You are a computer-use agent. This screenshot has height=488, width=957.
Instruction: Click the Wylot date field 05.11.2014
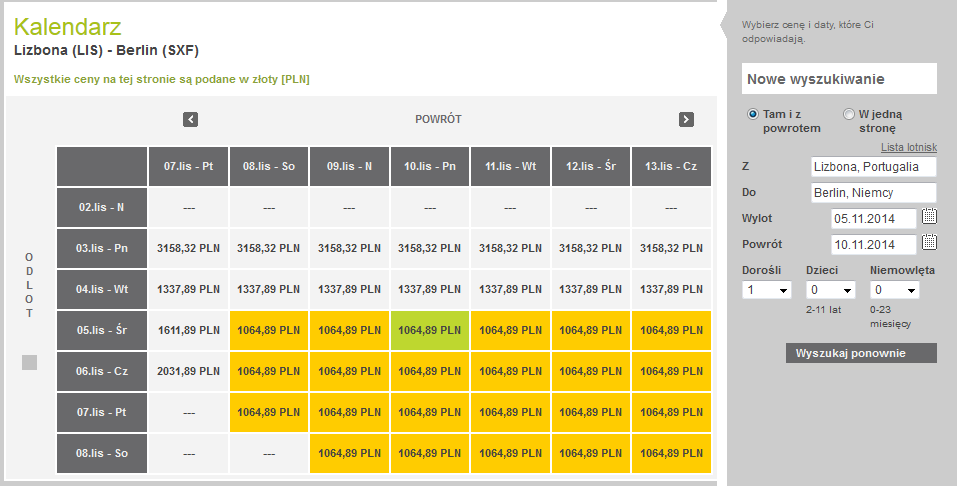(x=874, y=218)
